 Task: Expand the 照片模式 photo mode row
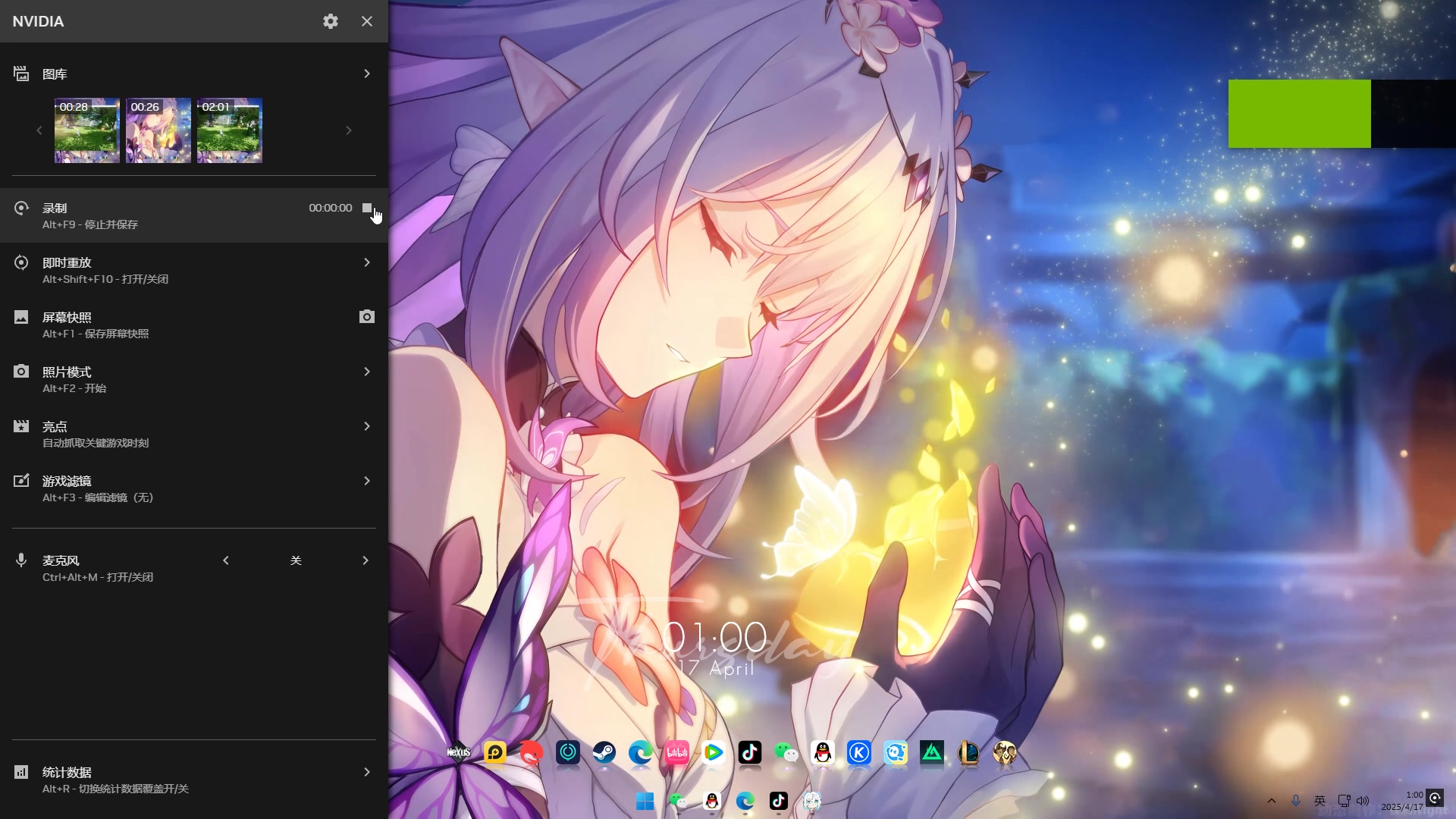194,379
